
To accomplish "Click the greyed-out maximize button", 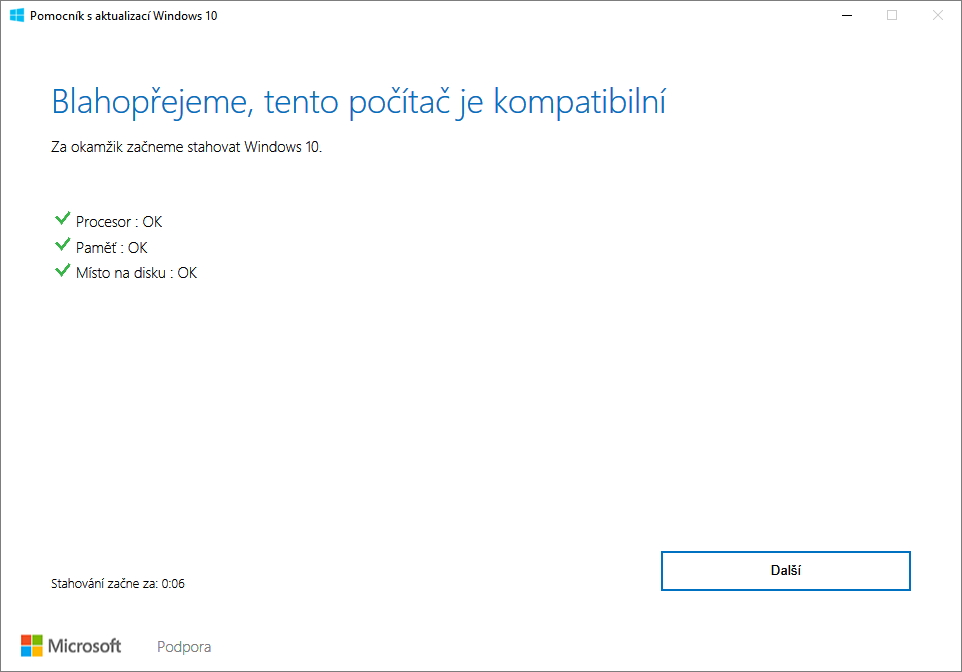I will click(x=892, y=15).
